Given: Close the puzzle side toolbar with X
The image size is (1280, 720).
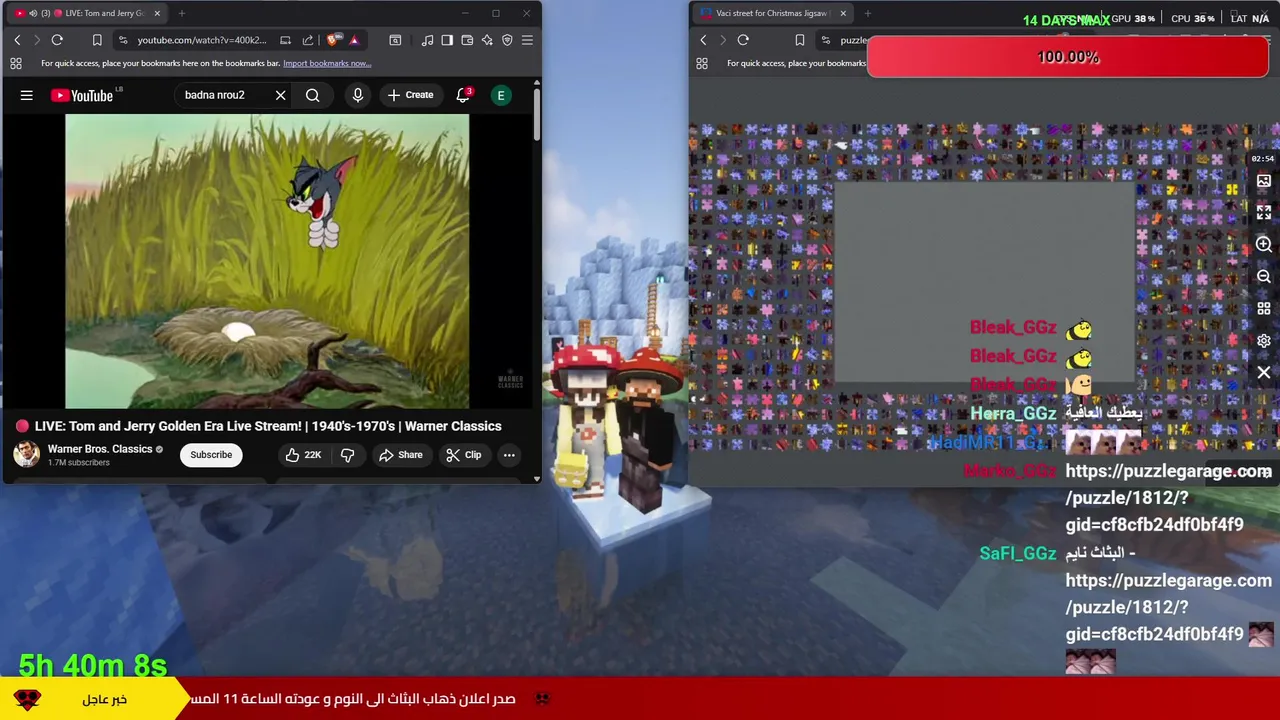Looking at the screenshot, I should 1264,372.
